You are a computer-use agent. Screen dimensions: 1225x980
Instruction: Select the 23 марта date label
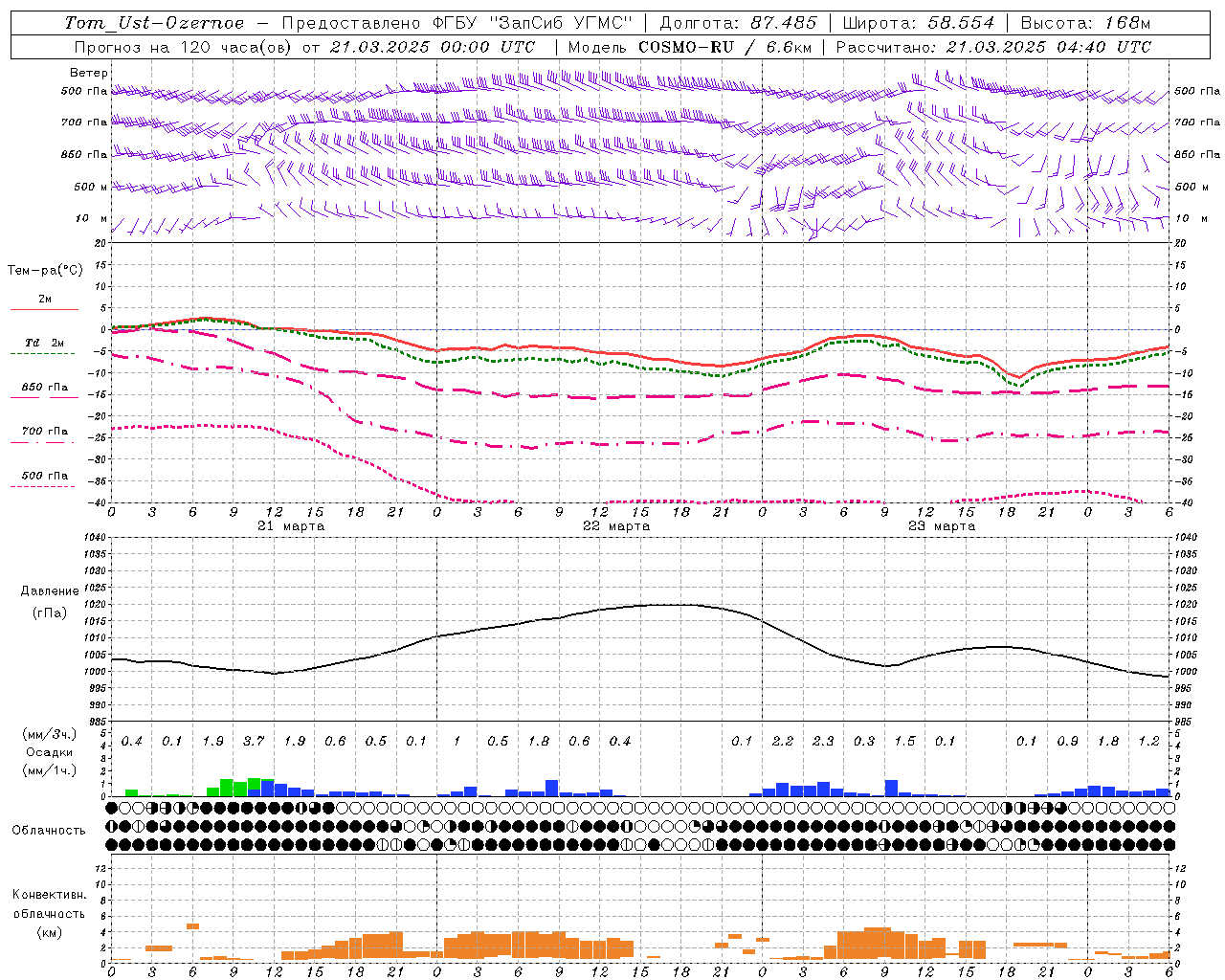pyautogui.click(x=942, y=526)
